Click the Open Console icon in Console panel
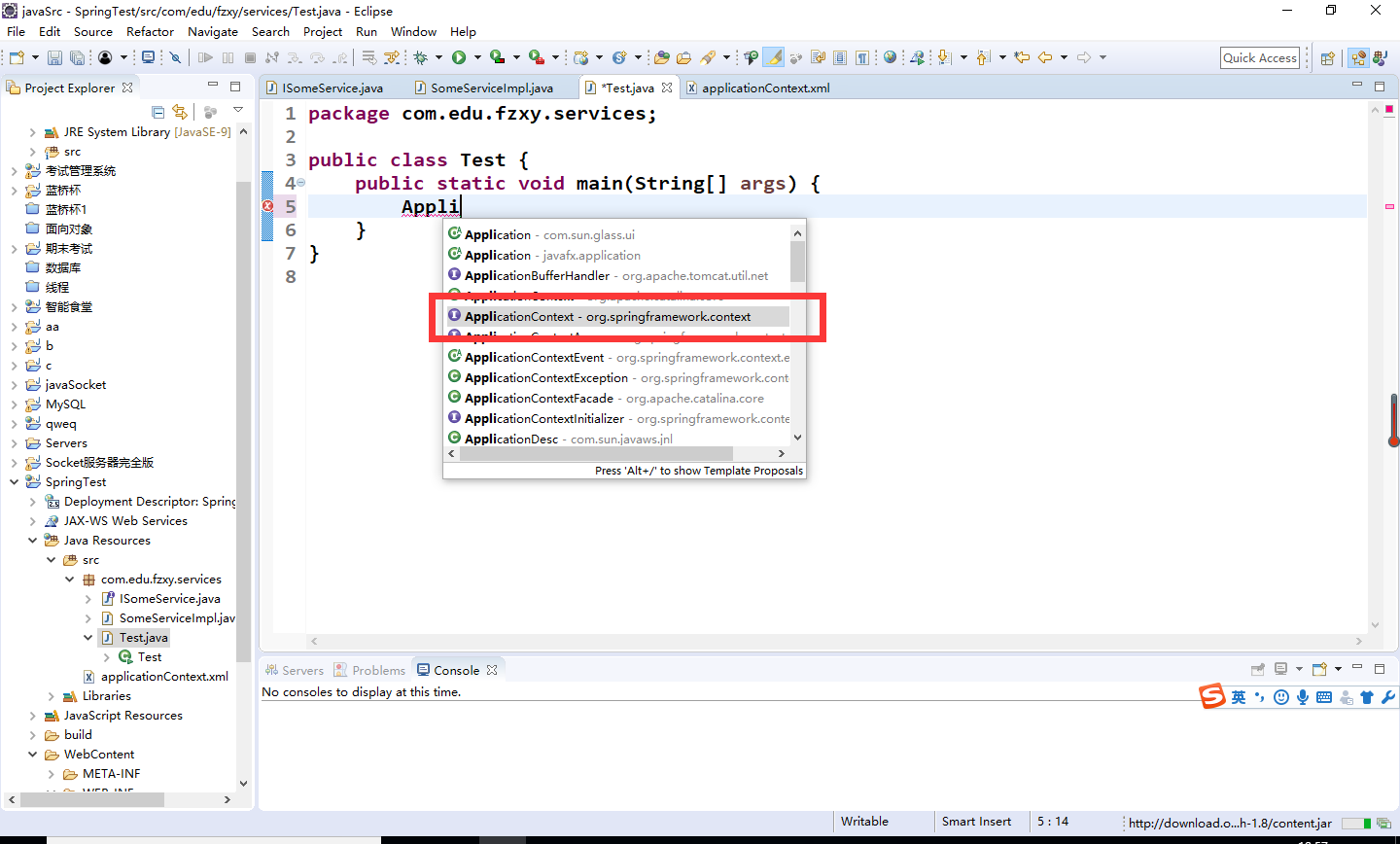1400x844 pixels. click(x=1320, y=670)
